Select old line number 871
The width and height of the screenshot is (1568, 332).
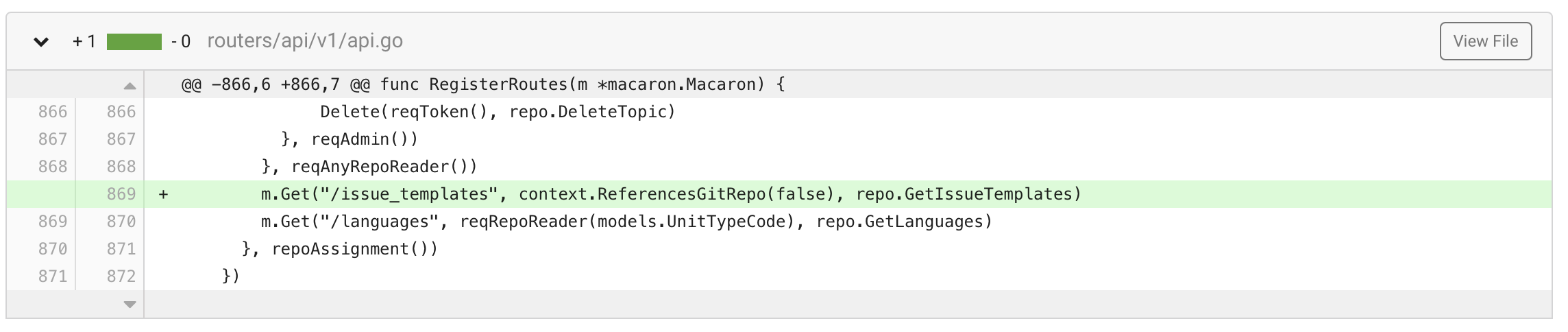tap(53, 276)
